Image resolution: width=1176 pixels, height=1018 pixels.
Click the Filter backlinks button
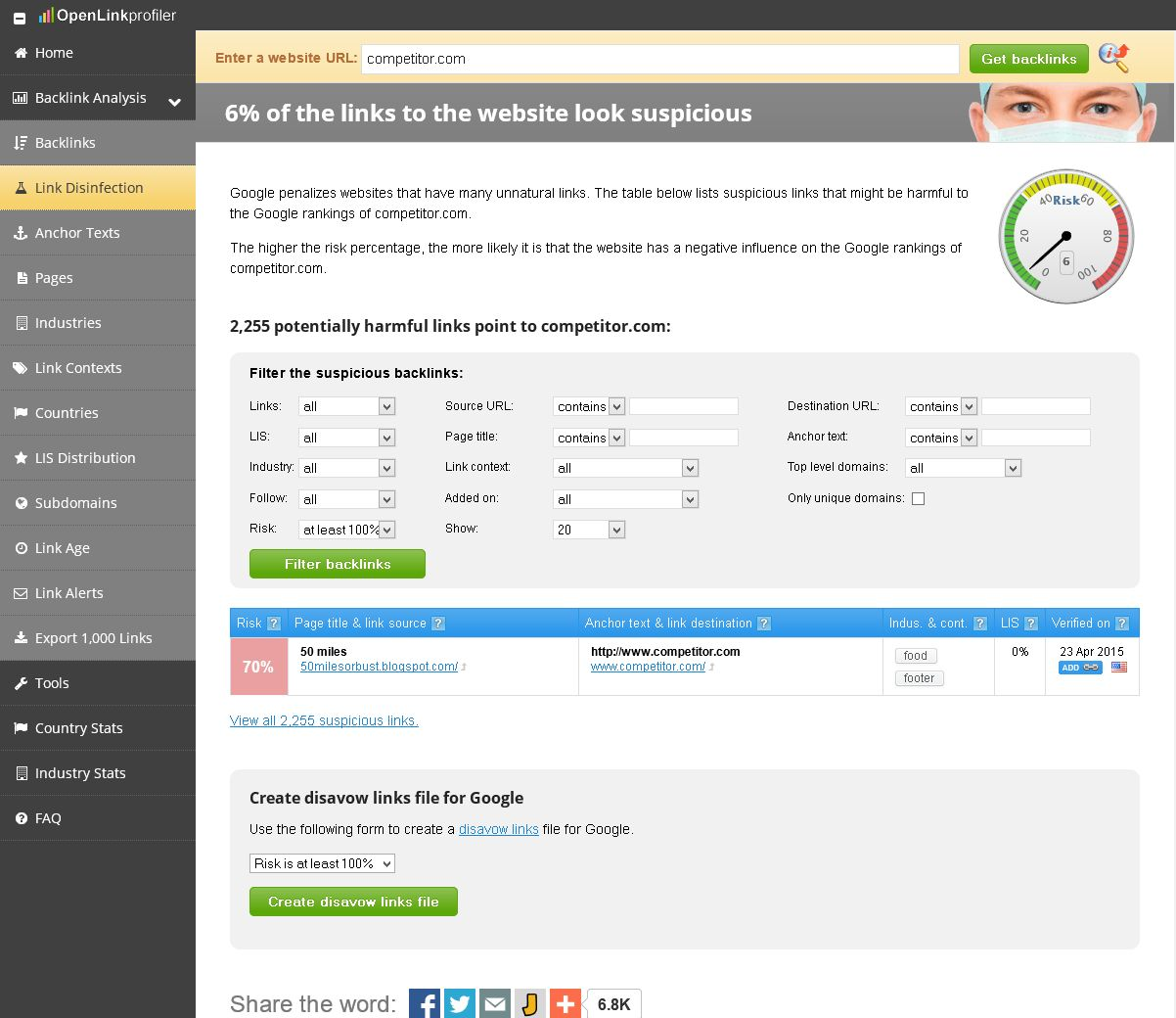pos(338,564)
